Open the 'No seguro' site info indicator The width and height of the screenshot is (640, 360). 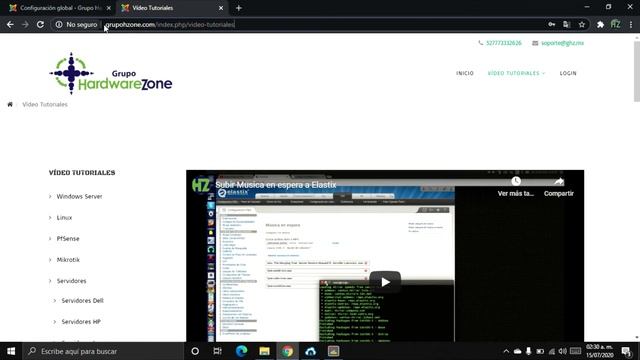pyautogui.click(x=76, y=24)
